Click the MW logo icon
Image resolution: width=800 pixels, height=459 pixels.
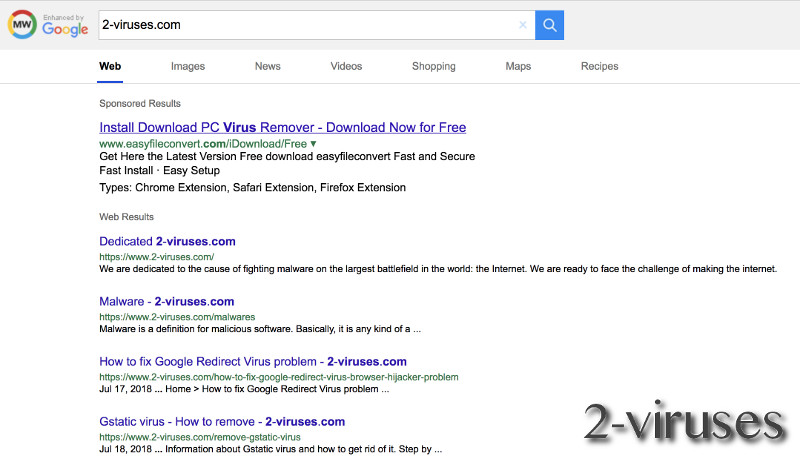pos(23,26)
